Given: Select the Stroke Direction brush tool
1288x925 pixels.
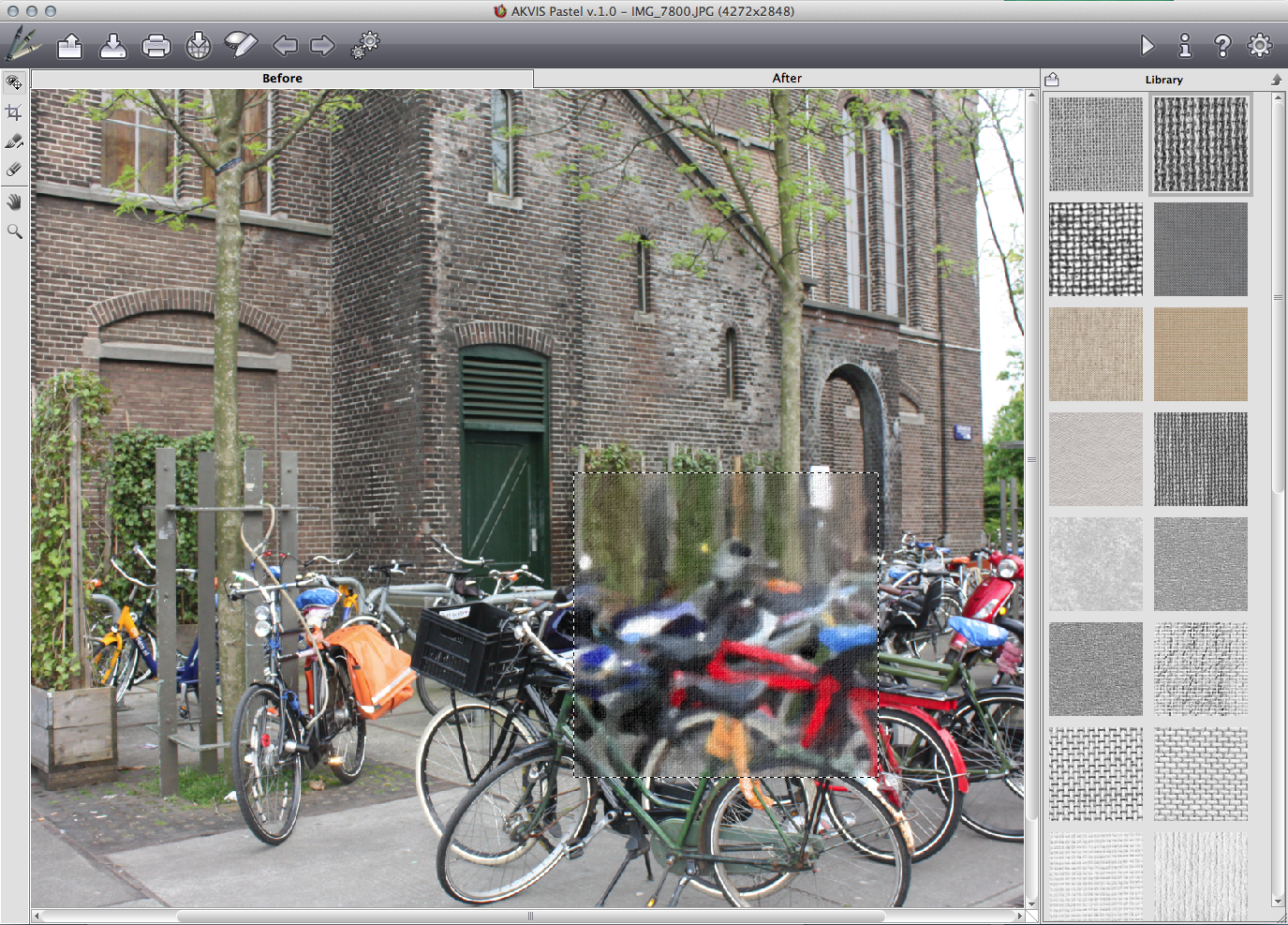Looking at the screenshot, I should coord(14,142).
